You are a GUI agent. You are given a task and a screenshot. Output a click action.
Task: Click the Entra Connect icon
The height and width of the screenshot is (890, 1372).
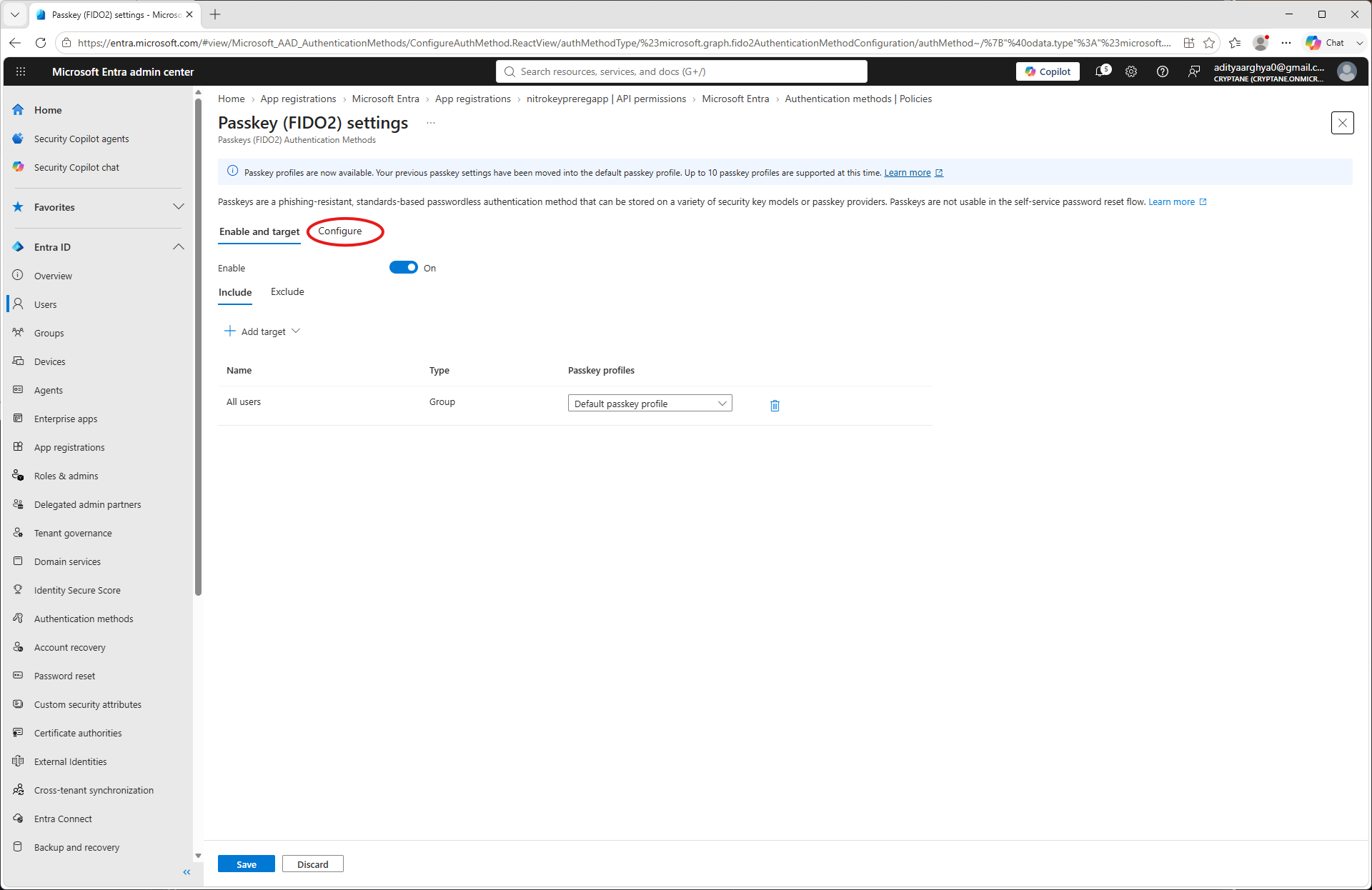18,819
